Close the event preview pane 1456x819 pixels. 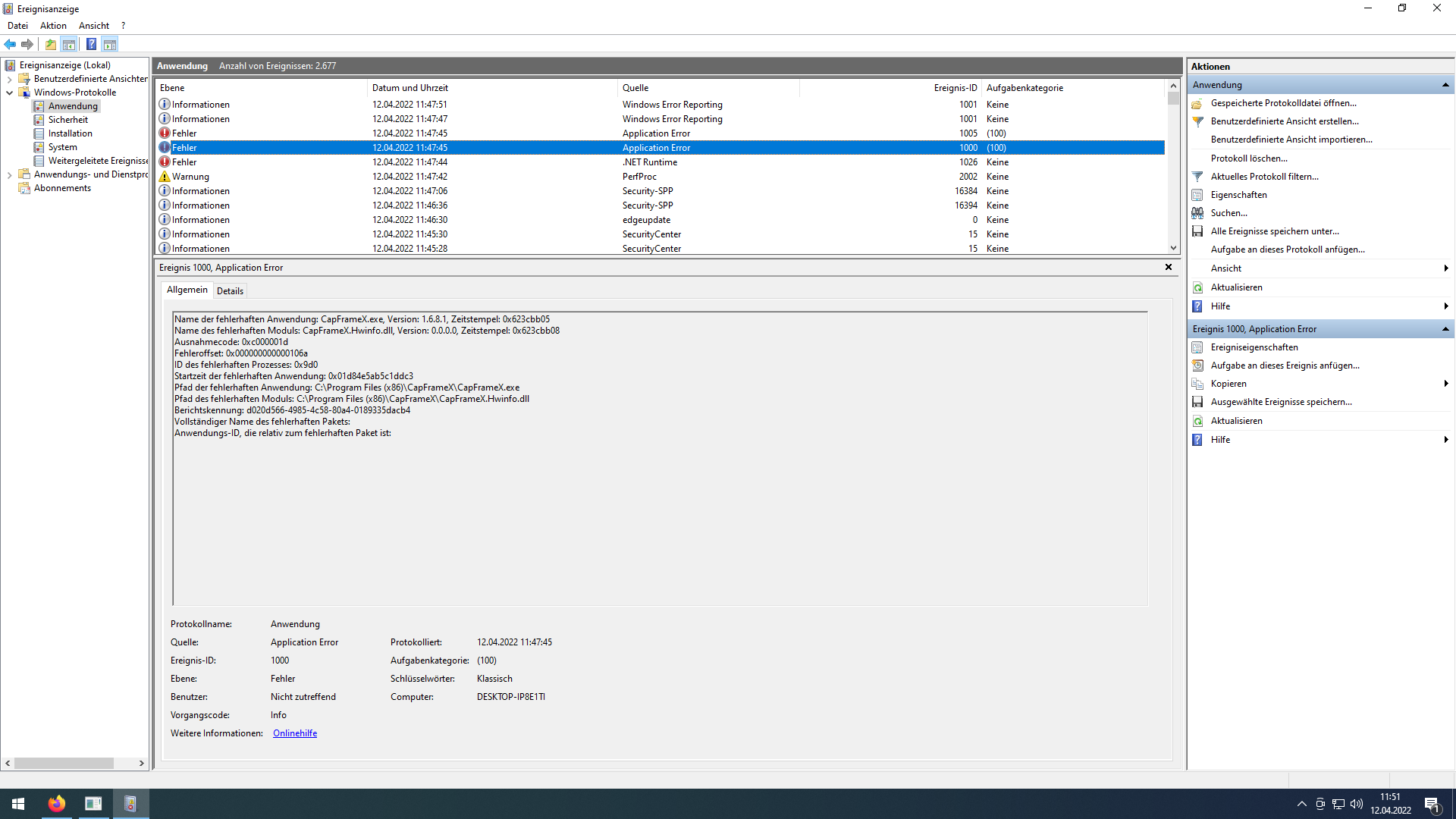pos(1168,267)
